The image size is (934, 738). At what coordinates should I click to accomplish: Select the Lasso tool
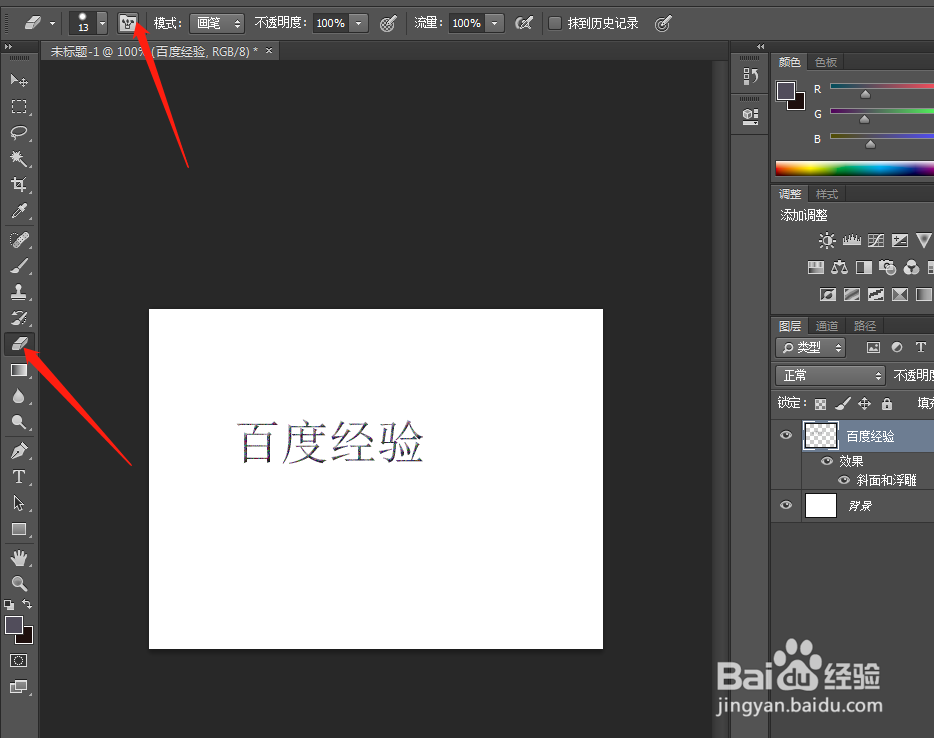[19, 133]
